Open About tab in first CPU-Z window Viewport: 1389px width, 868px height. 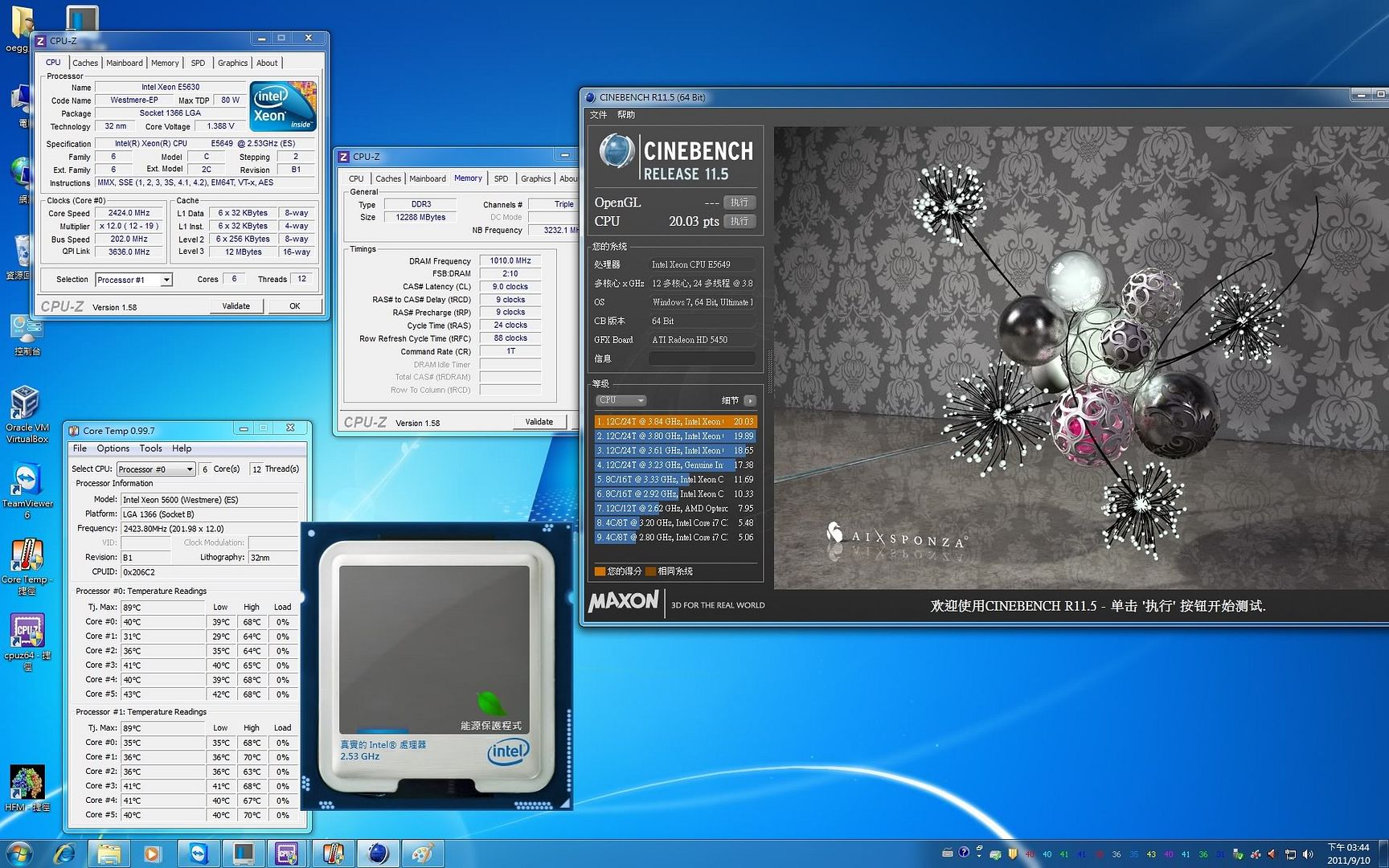[267, 63]
